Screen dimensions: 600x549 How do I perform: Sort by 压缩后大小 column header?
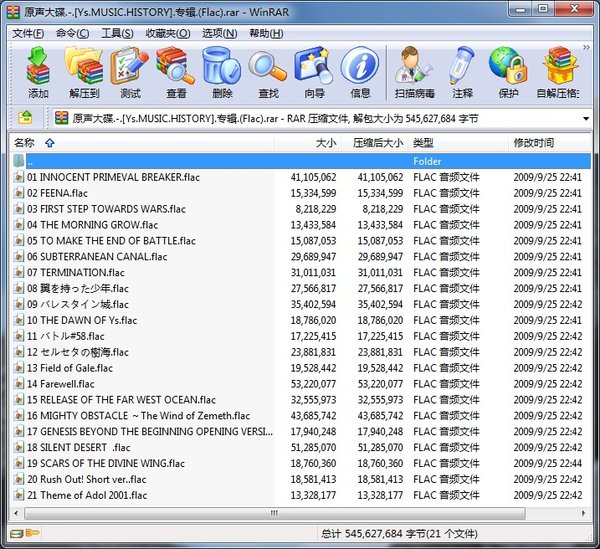(375, 143)
